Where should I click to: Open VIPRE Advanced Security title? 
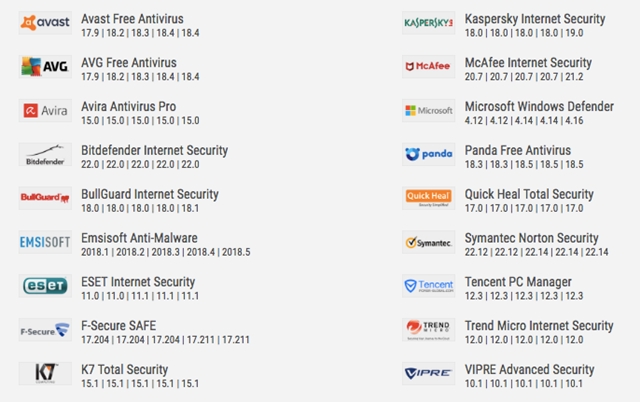529,370
